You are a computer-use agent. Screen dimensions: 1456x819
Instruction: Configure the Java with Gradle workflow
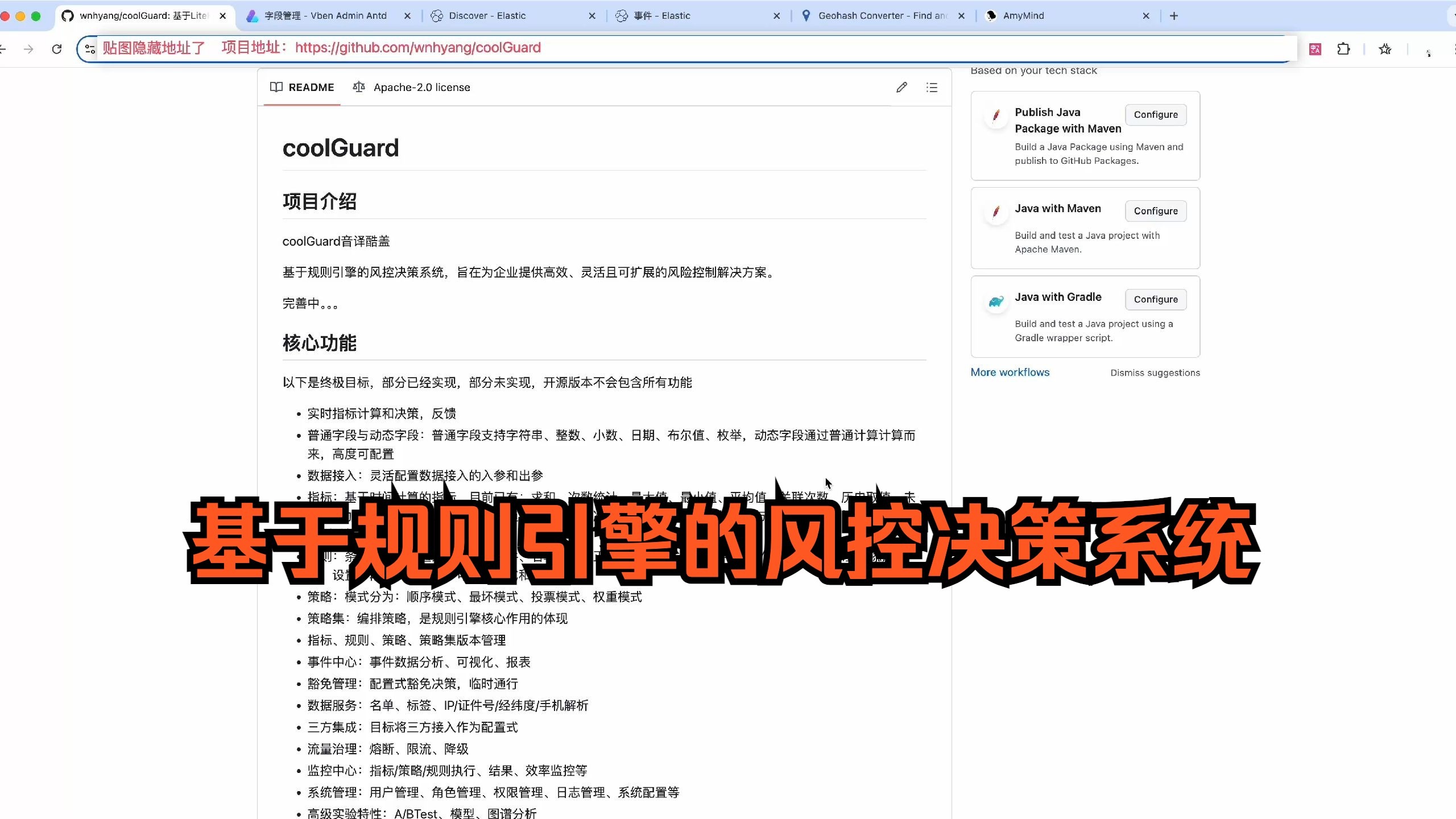[1156, 300]
